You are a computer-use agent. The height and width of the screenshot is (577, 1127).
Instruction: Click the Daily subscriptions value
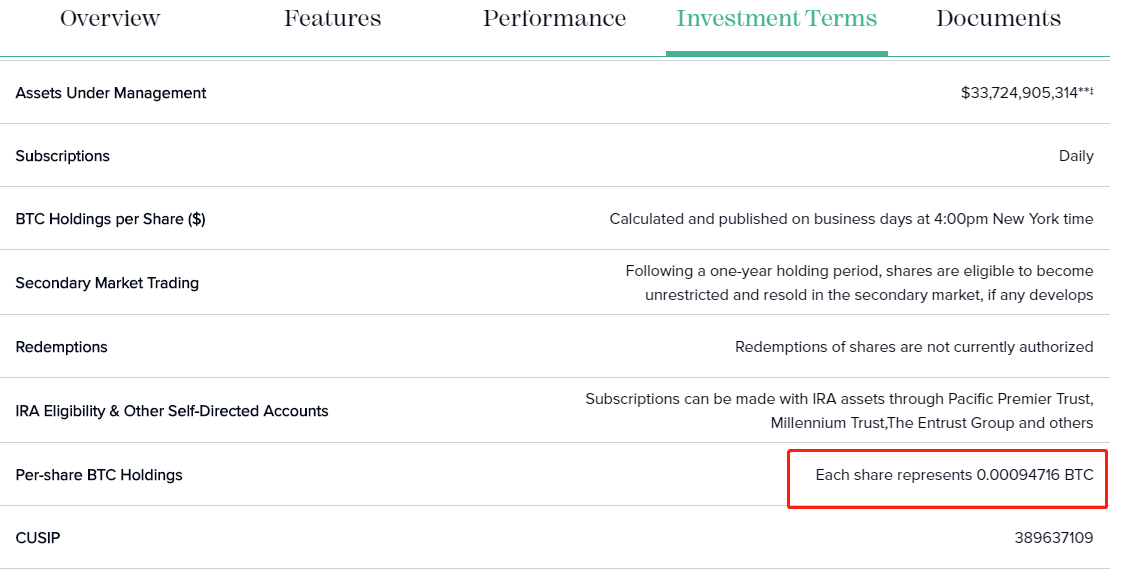click(x=1076, y=156)
